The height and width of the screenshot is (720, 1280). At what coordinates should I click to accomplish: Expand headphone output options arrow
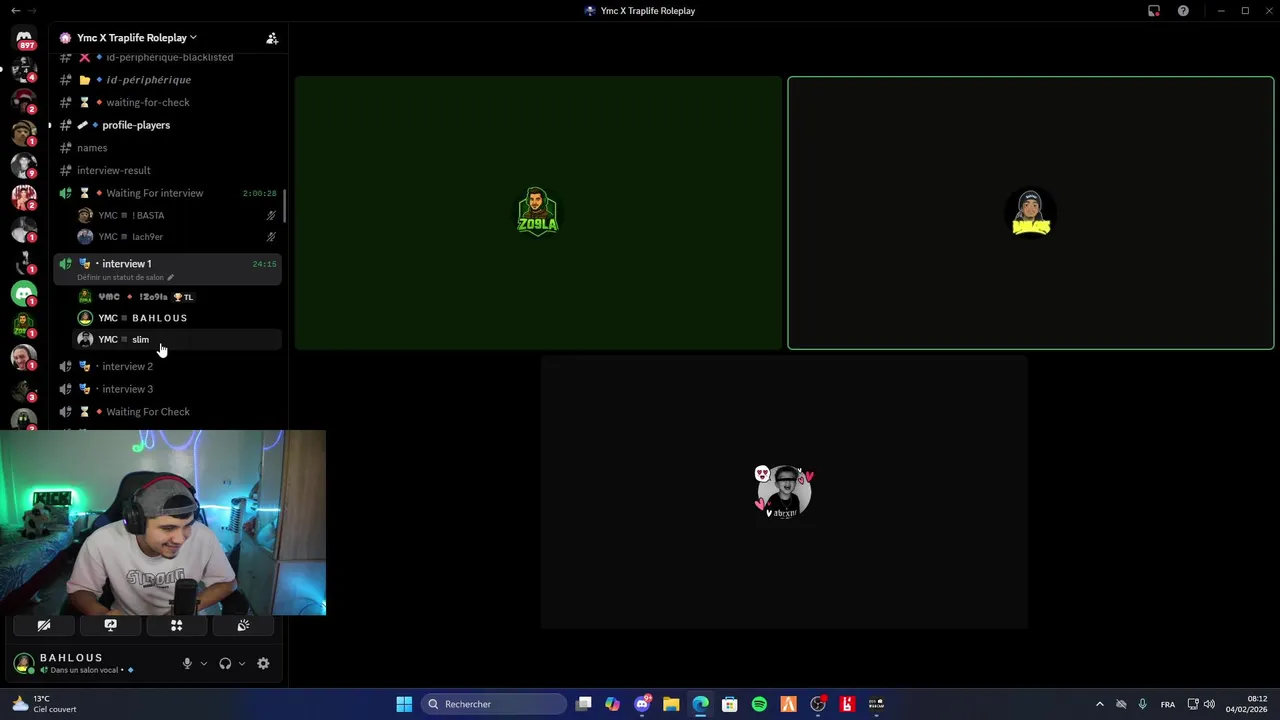click(x=241, y=663)
